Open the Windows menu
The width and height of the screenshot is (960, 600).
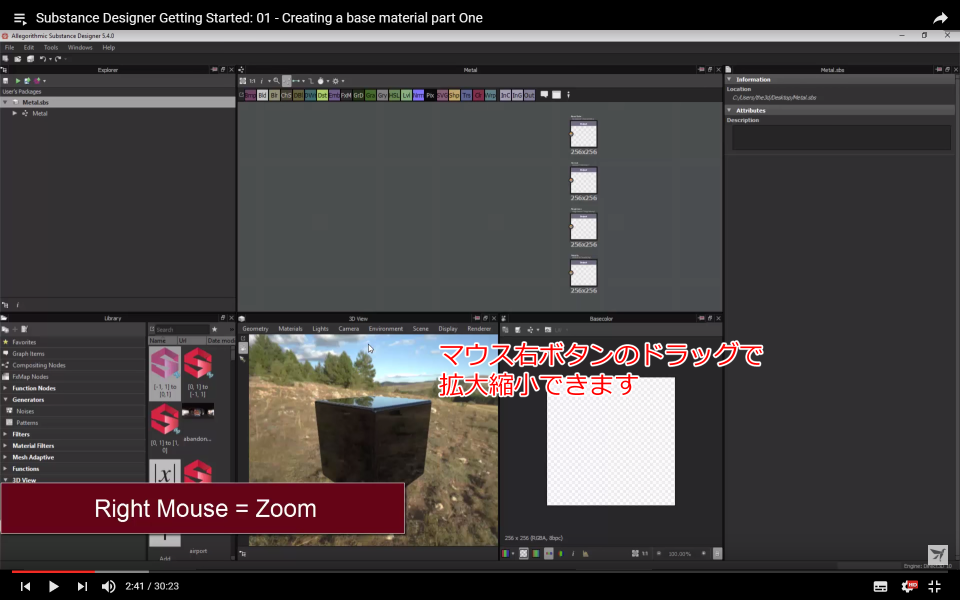[80, 47]
